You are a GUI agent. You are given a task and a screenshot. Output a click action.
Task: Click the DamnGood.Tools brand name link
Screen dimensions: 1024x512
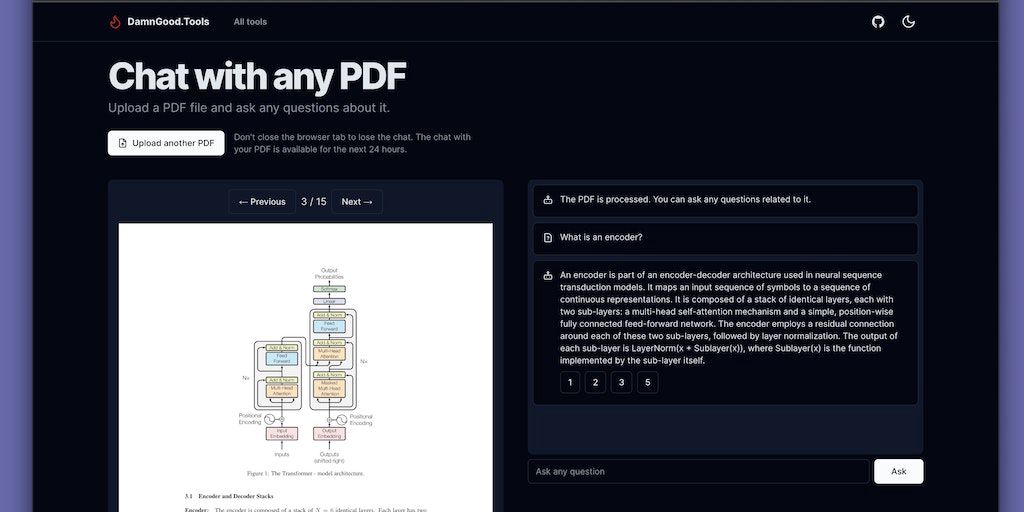coord(168,22)
